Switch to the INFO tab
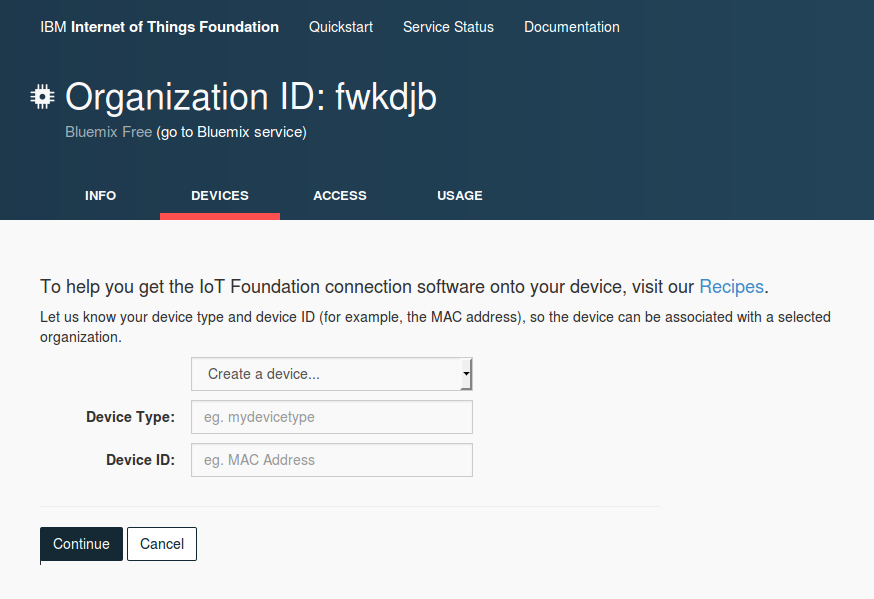 coord(100,196)
